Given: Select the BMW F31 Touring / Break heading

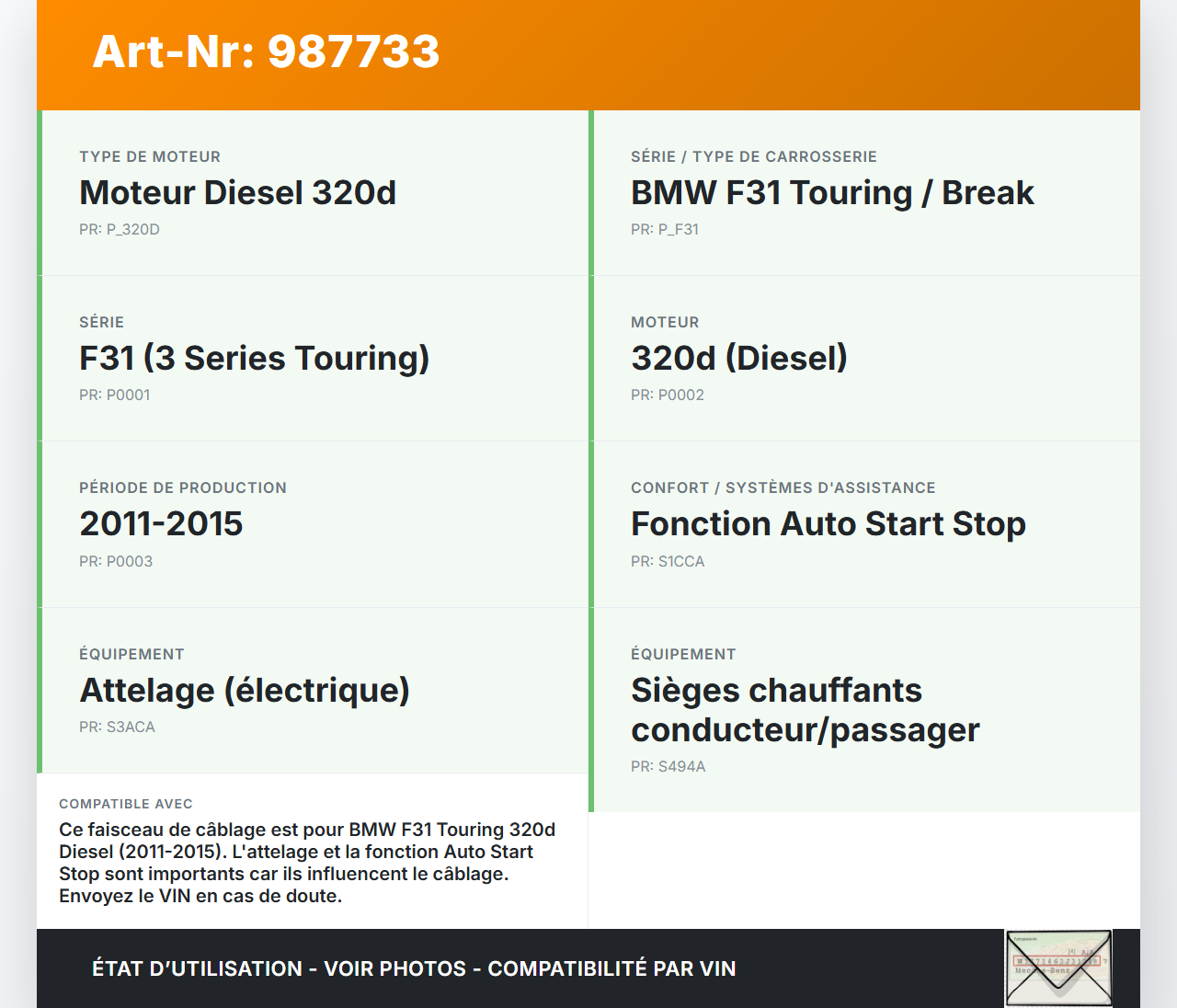Looking at the screenshot, I should (831, 193).
